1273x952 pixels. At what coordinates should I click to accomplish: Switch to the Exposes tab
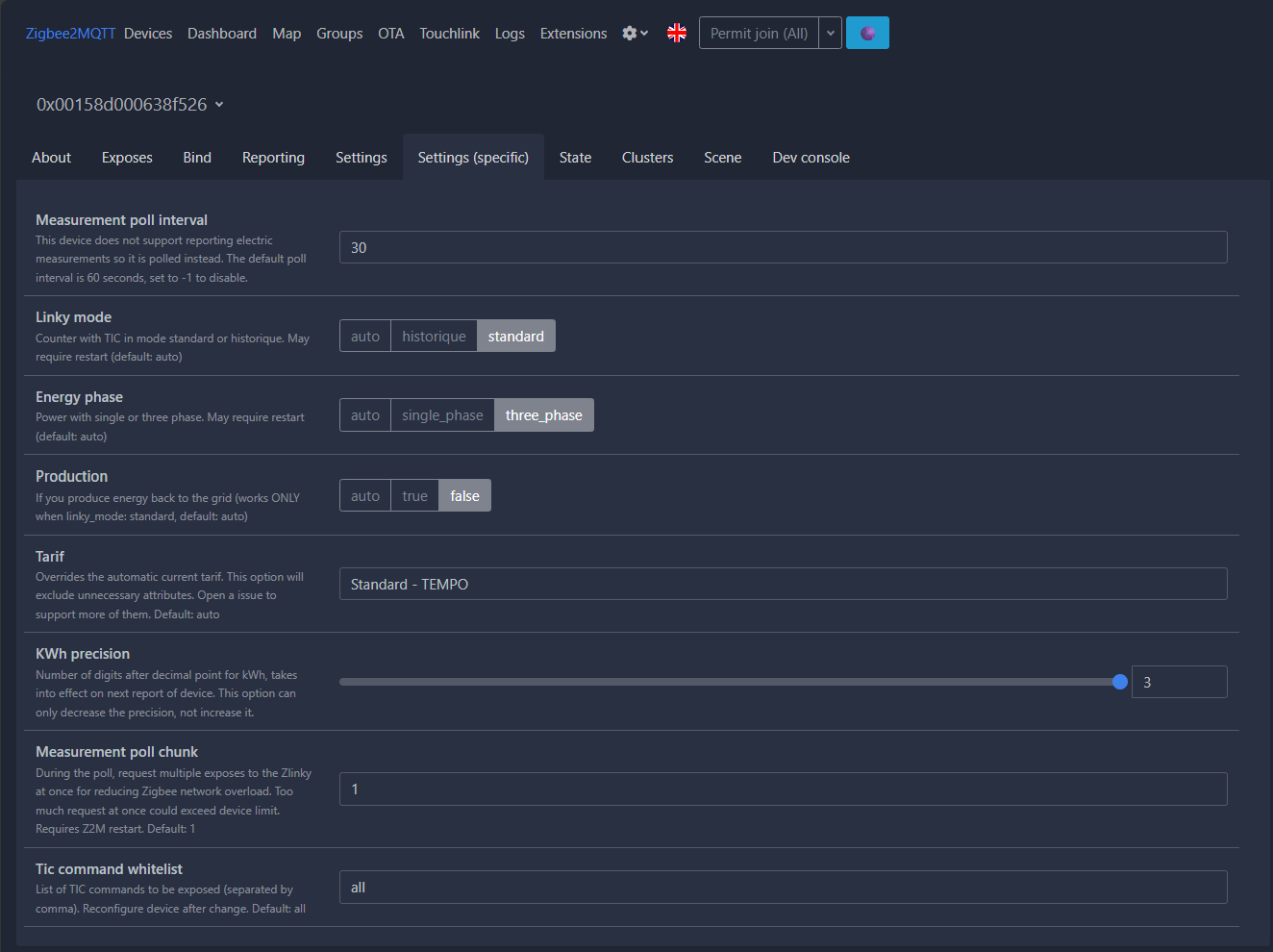click(x=127, y=158)
